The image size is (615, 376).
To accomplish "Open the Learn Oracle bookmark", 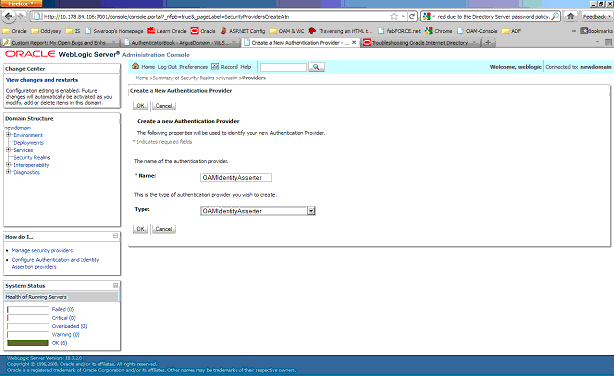I will (x=167, y=31).
